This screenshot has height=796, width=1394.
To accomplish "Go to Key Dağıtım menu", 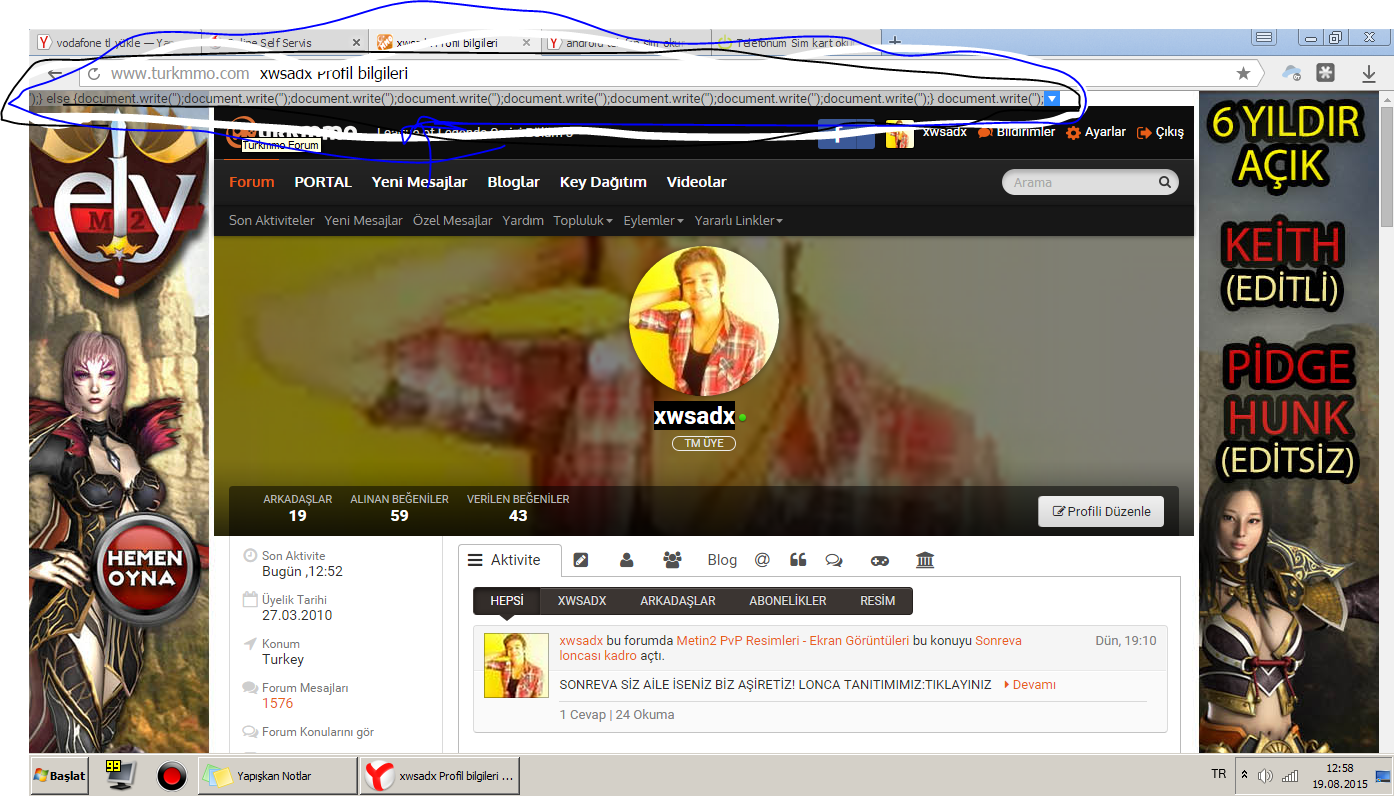I will click(603, 182).
